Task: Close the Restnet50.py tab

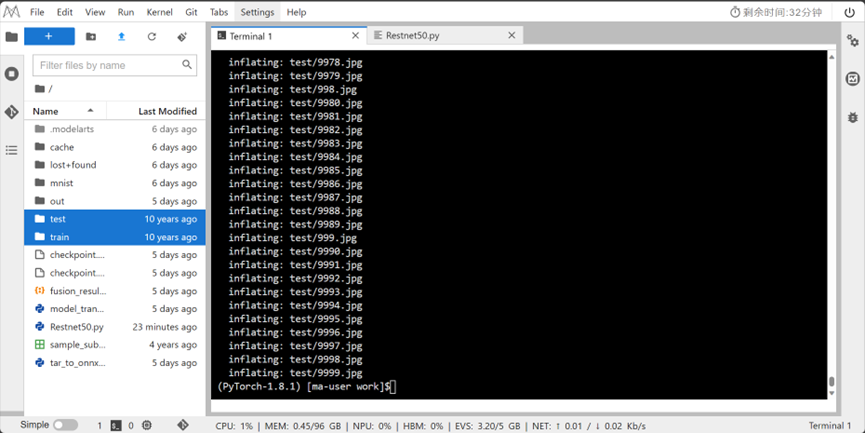Action: click(x=512, y=35)
